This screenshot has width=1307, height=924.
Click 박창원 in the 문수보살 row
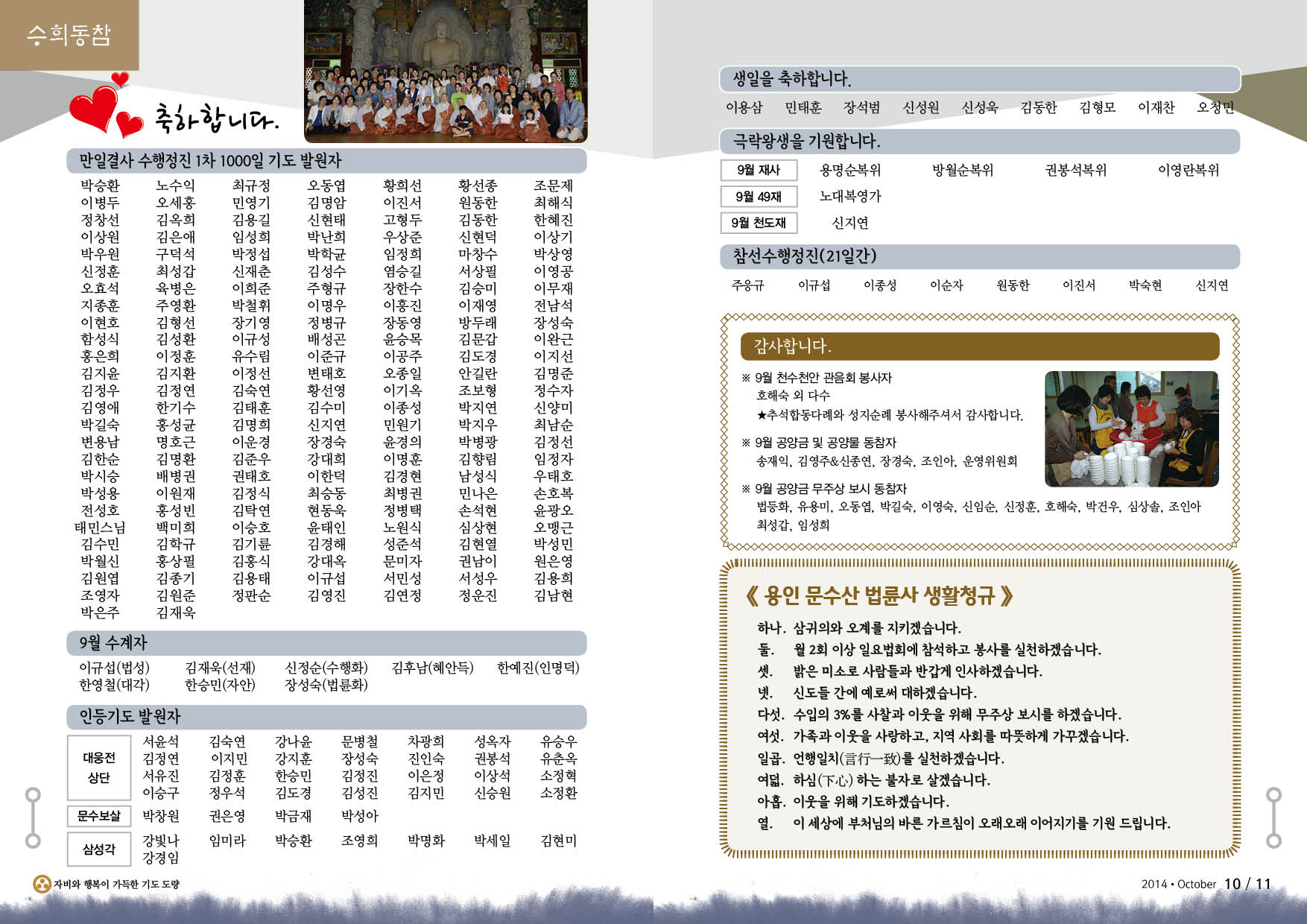click(x=161, y=817)
